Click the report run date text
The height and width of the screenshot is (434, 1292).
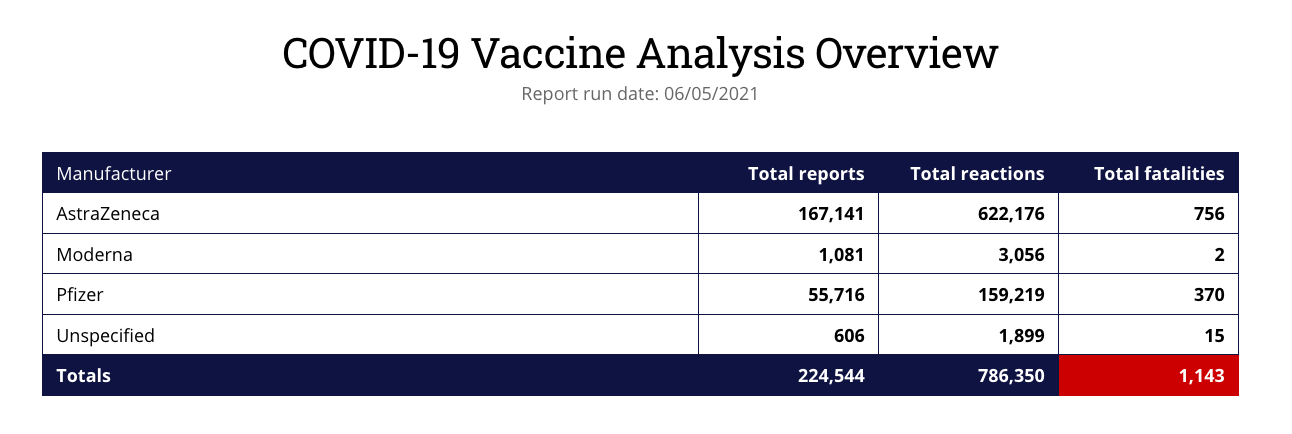640,95
